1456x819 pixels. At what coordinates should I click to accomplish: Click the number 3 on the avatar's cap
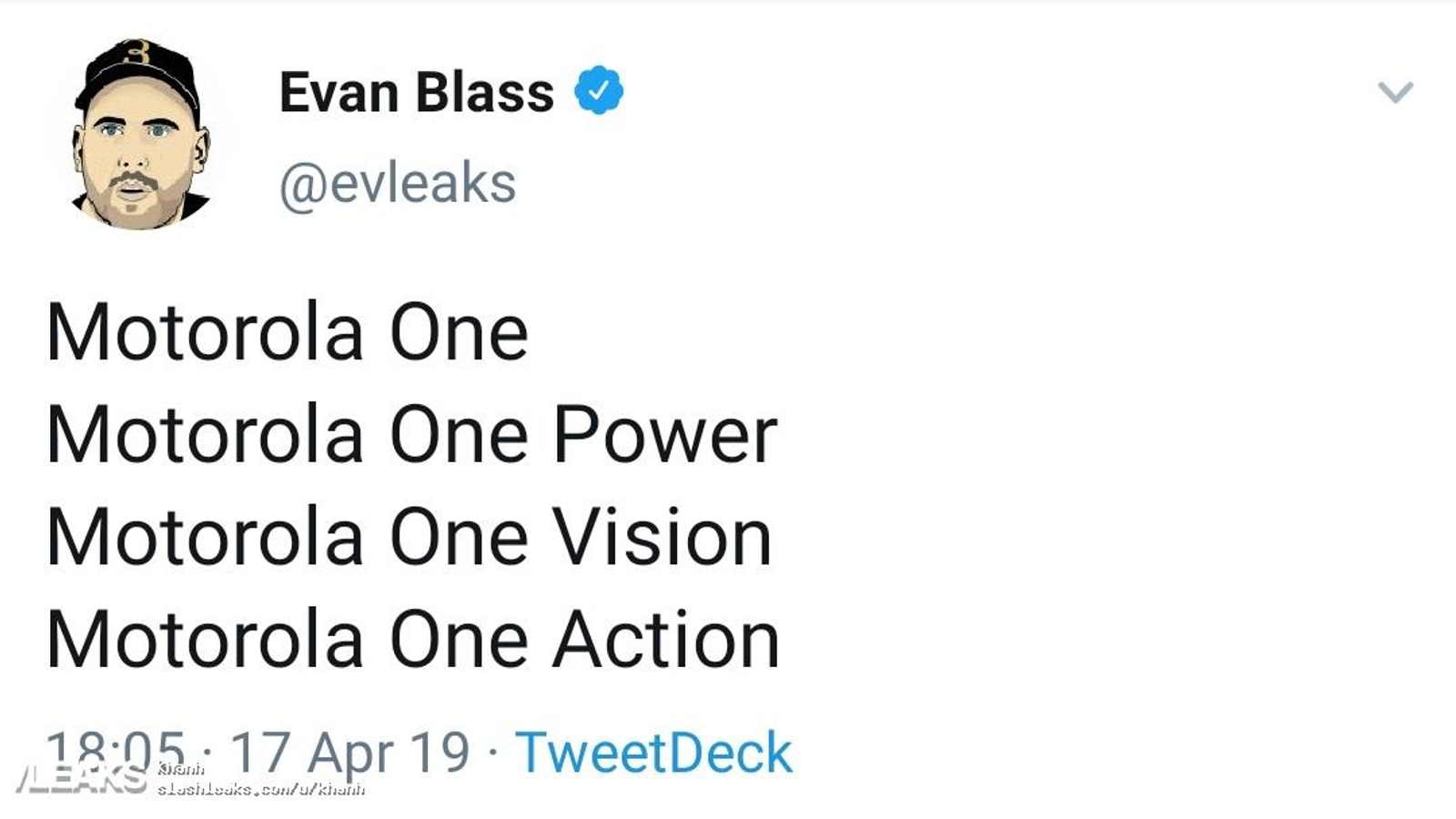click(x=137, y=51)
